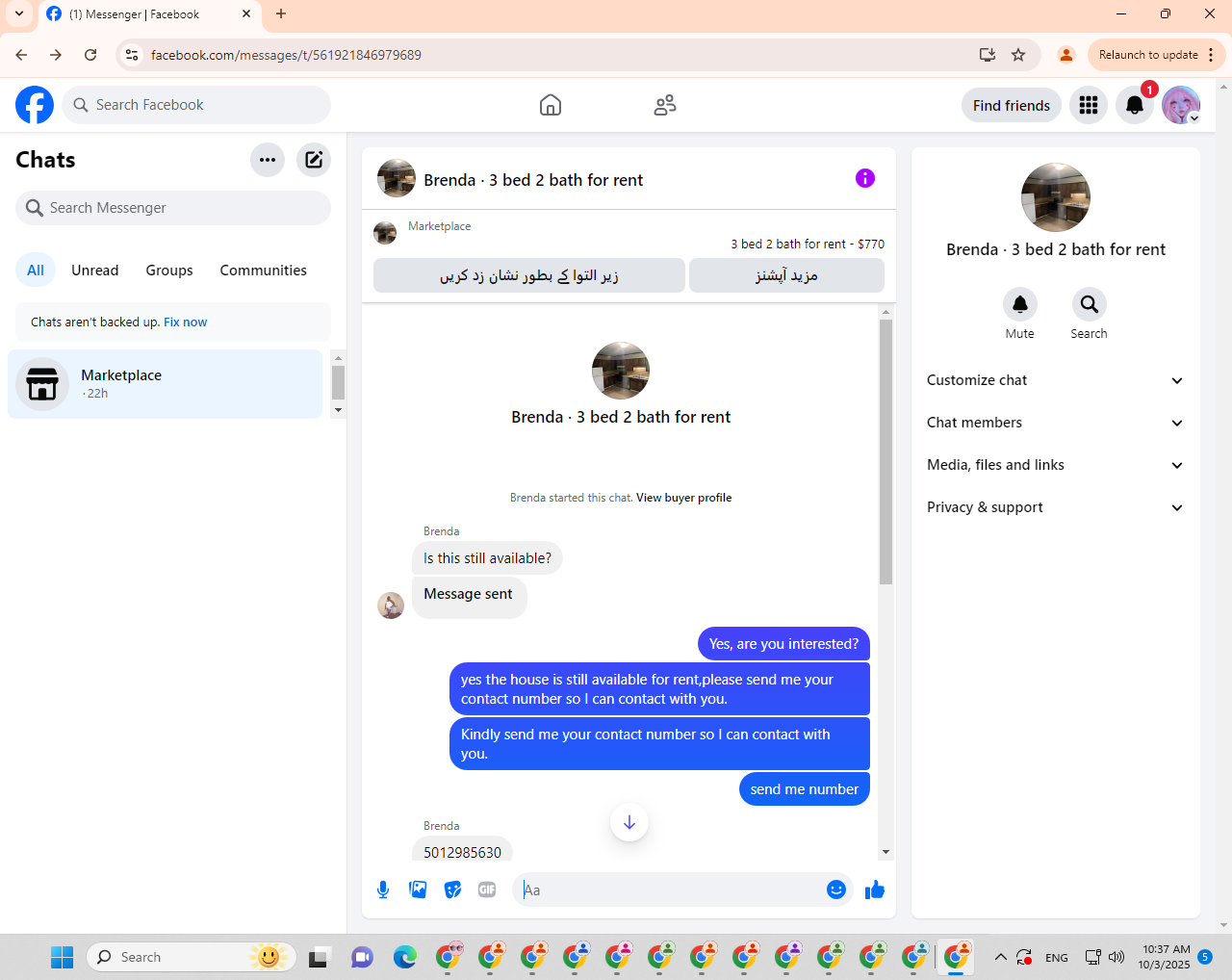Search in conversation magnifier icon

[x=1090, y=304]
